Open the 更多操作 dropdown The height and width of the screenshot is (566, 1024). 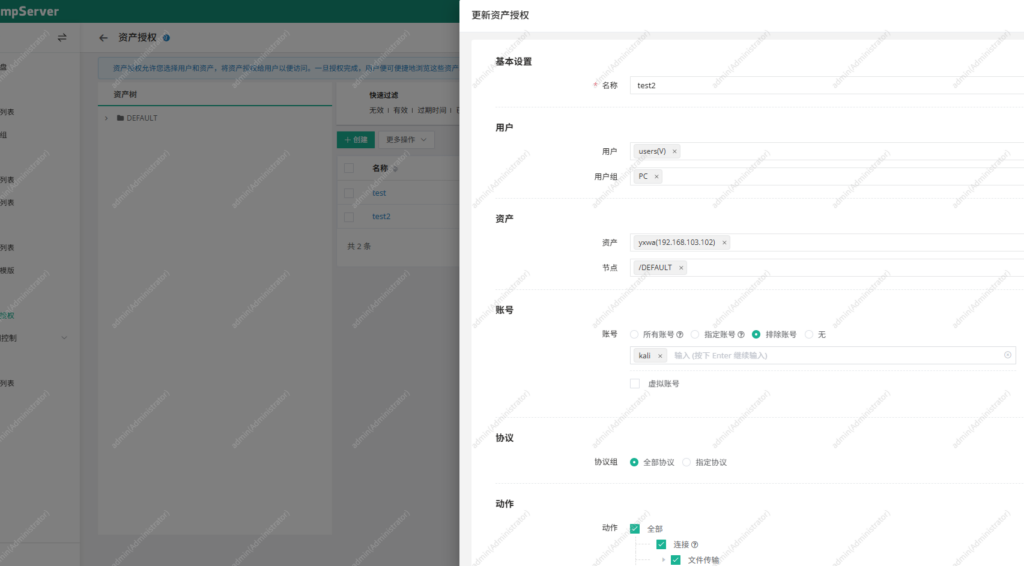coord(407,140)
